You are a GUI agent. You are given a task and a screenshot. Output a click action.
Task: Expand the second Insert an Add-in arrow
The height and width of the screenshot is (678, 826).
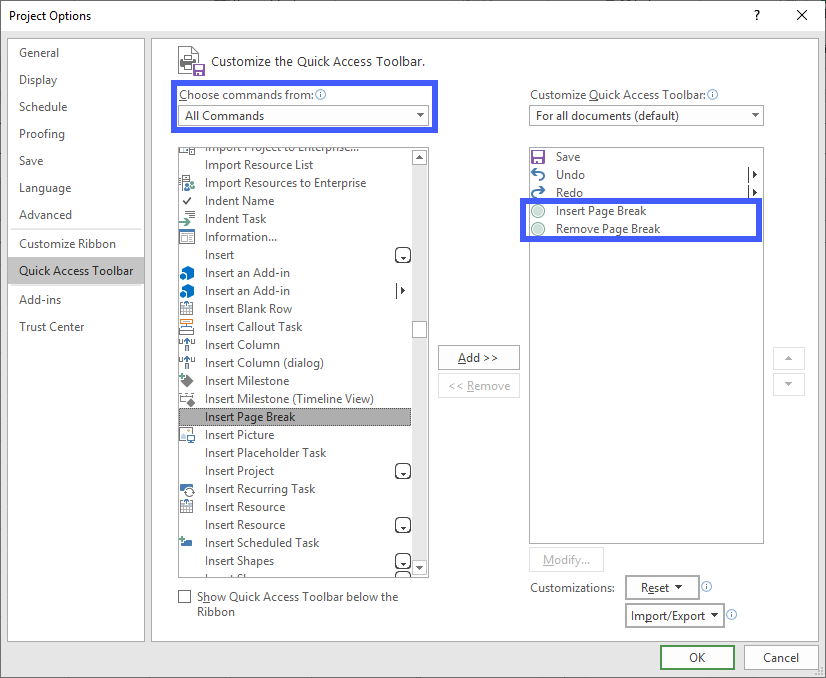click(x=402, y=291)
